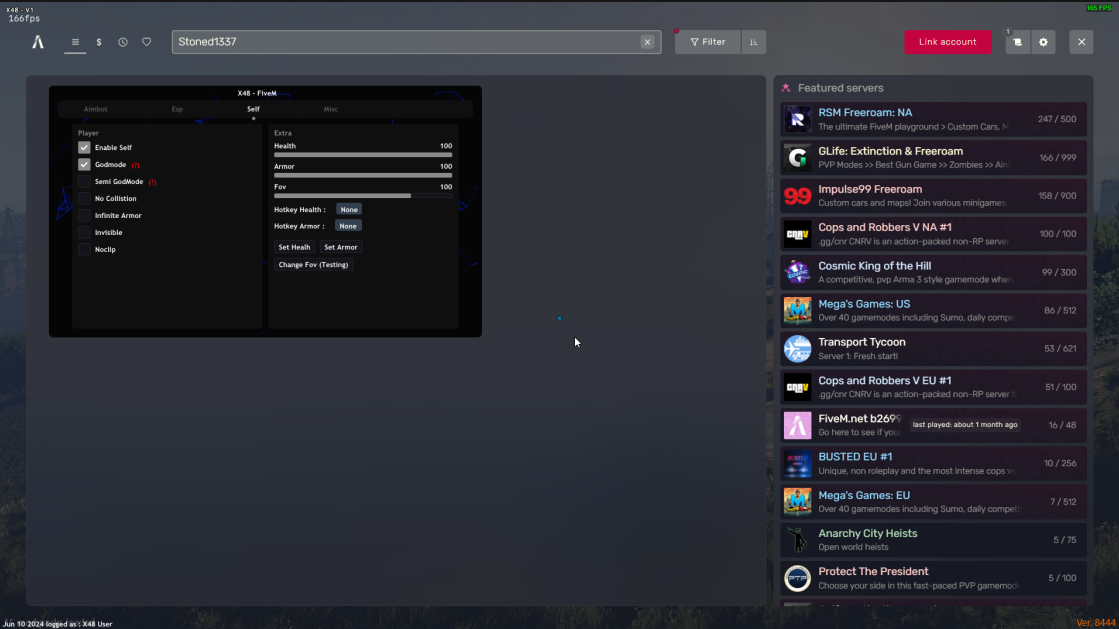Select the dollar sign paid servers icon
Viewport: 1119px width, 629px height.
tap(98, 42)
